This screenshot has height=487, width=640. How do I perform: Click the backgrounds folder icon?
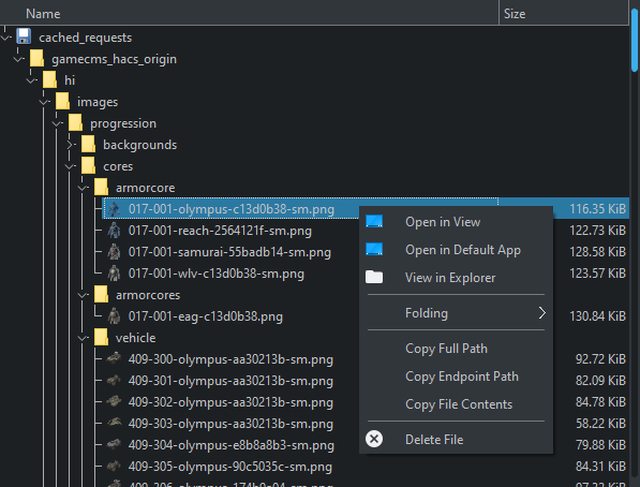tap(89, 145)
